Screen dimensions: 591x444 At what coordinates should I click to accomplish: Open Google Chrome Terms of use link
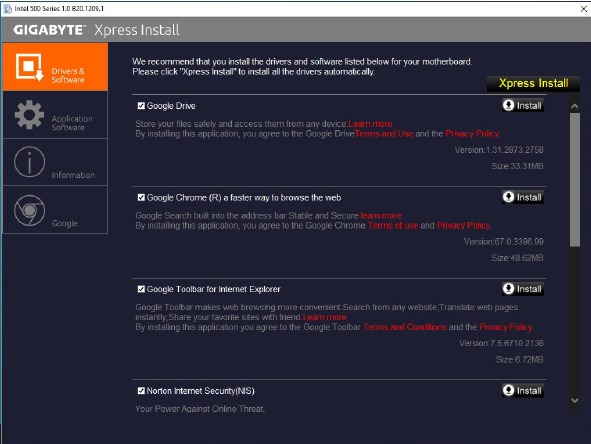(x=393, y=226)
